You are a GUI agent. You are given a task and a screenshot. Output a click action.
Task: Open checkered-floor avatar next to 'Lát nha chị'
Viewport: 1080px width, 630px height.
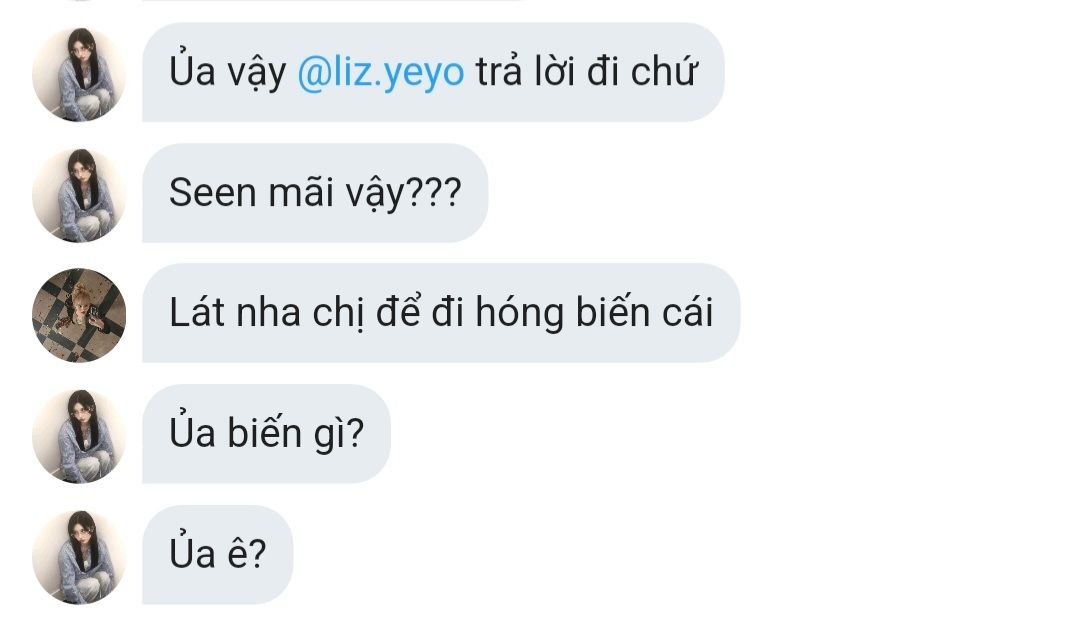(x=79, y=315)
